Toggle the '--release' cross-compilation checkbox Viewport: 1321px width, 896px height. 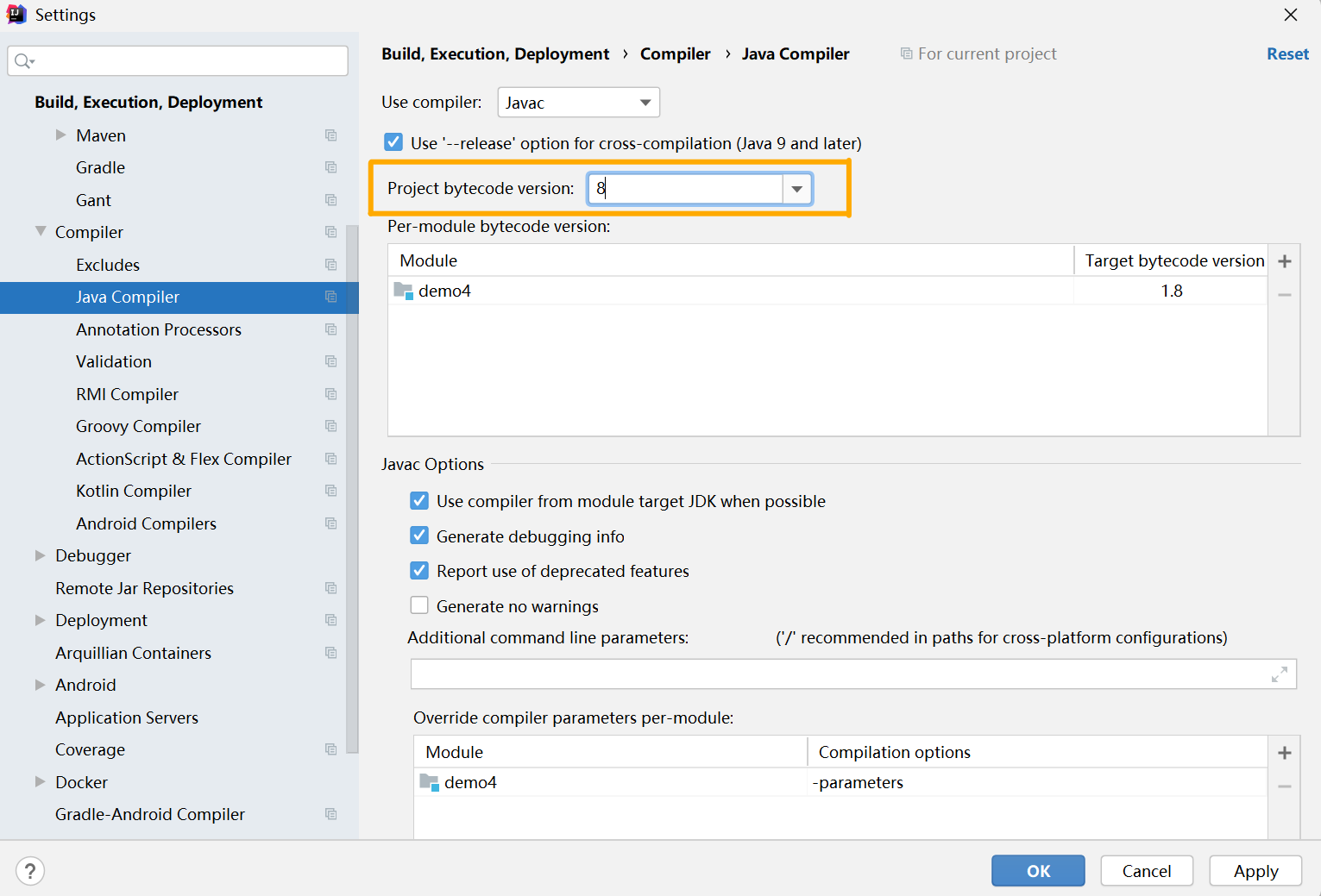coord(393,142)
